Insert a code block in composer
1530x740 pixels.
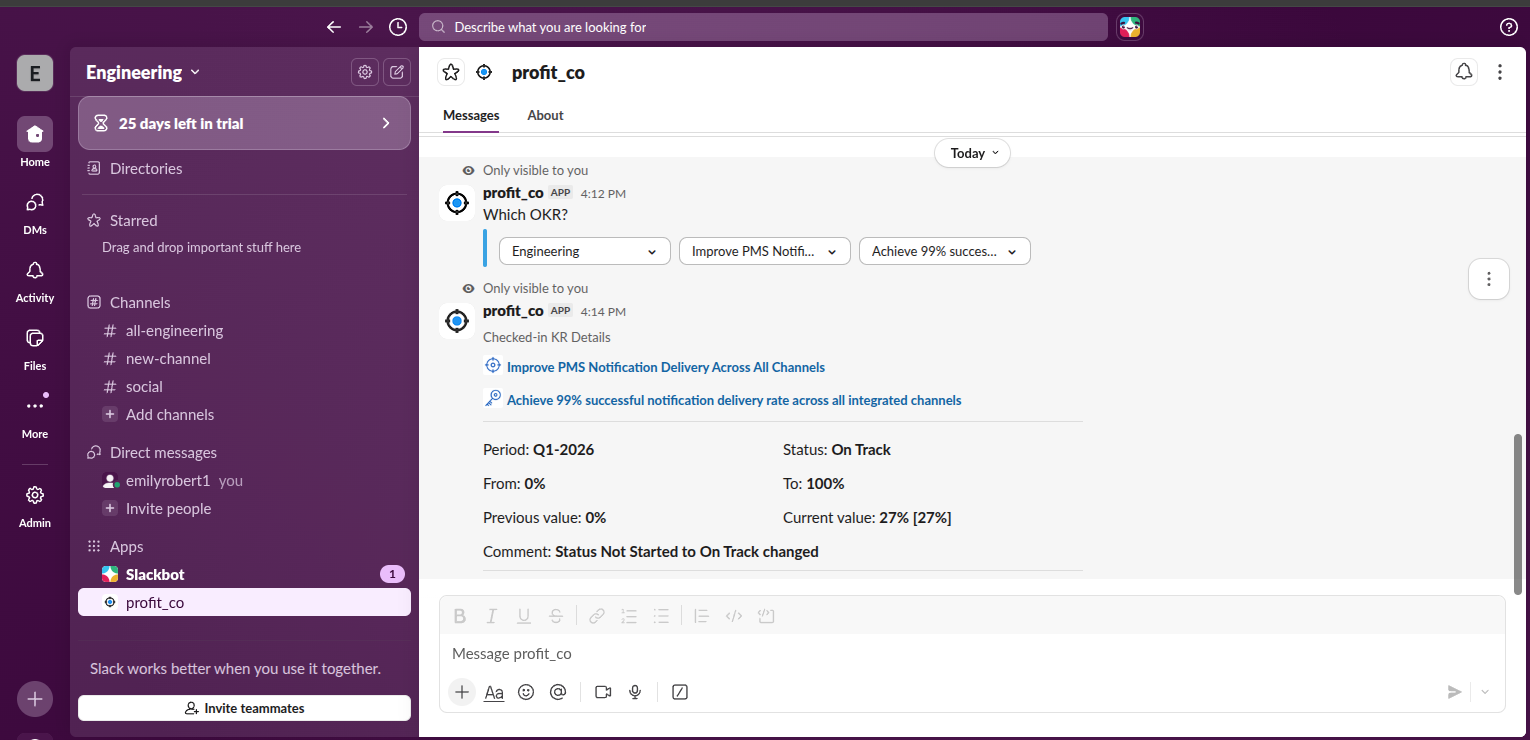pos(766,616)
